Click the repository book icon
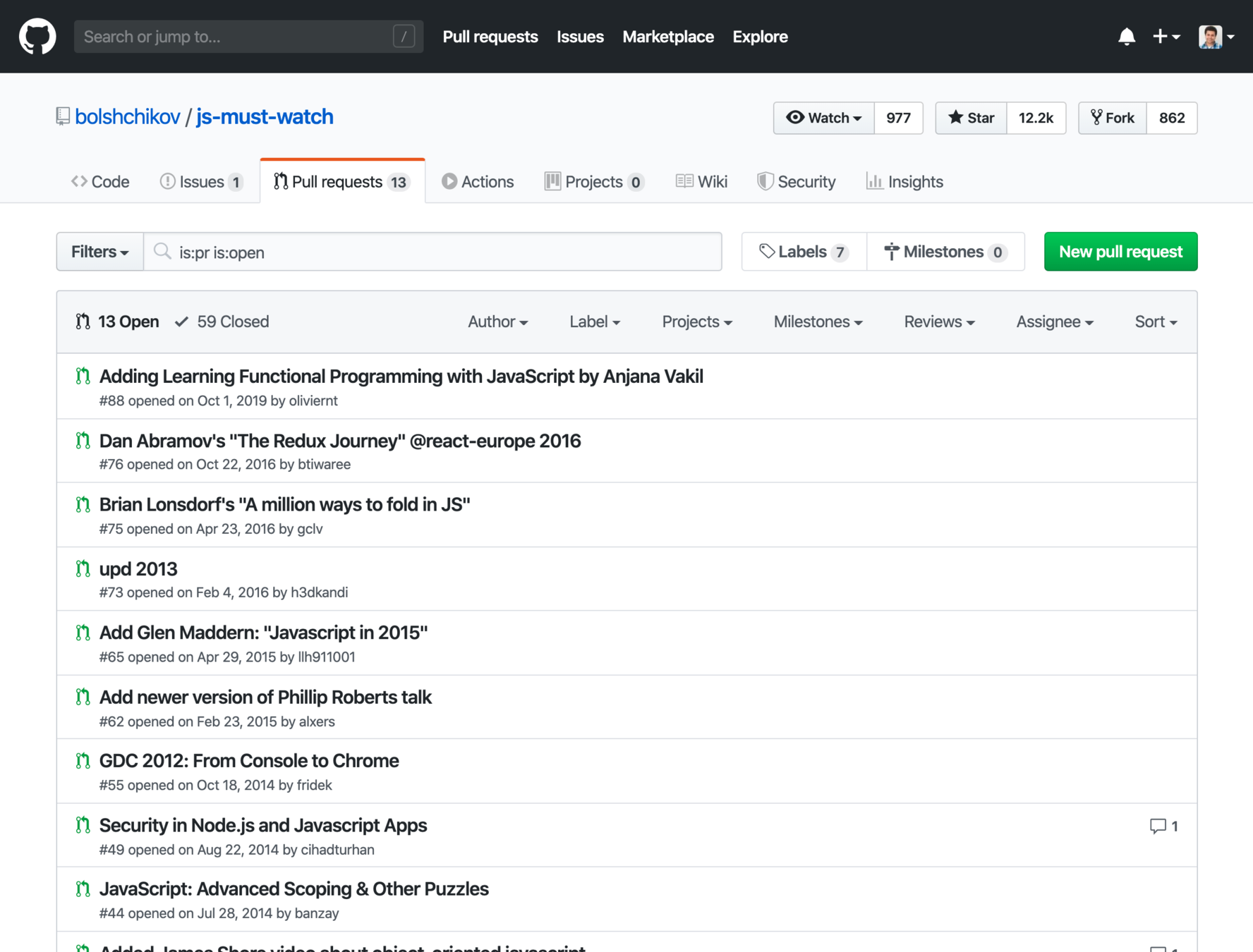Viewport: 1253px width, 952px height. coord(63,116)
